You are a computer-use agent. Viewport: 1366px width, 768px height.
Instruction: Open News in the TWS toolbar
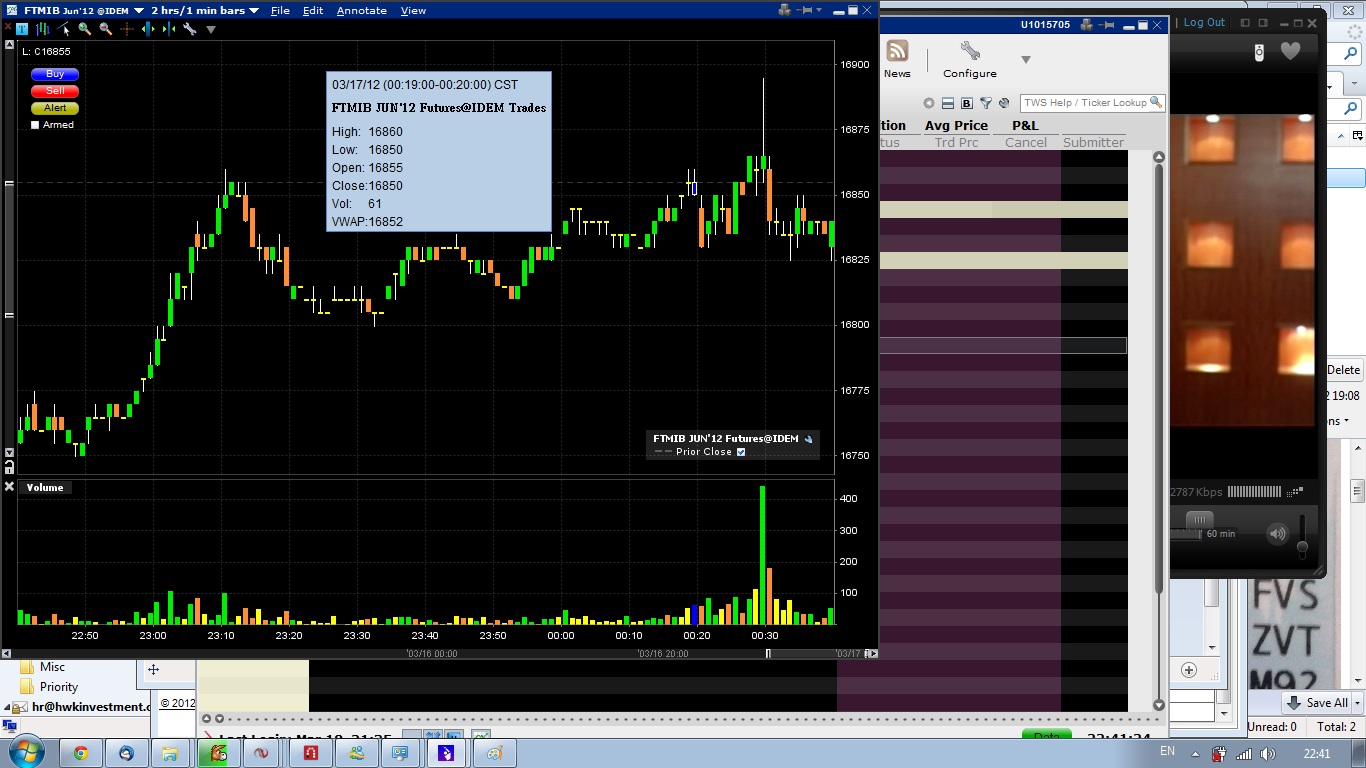pyautogui.click(x=897, y=59)
